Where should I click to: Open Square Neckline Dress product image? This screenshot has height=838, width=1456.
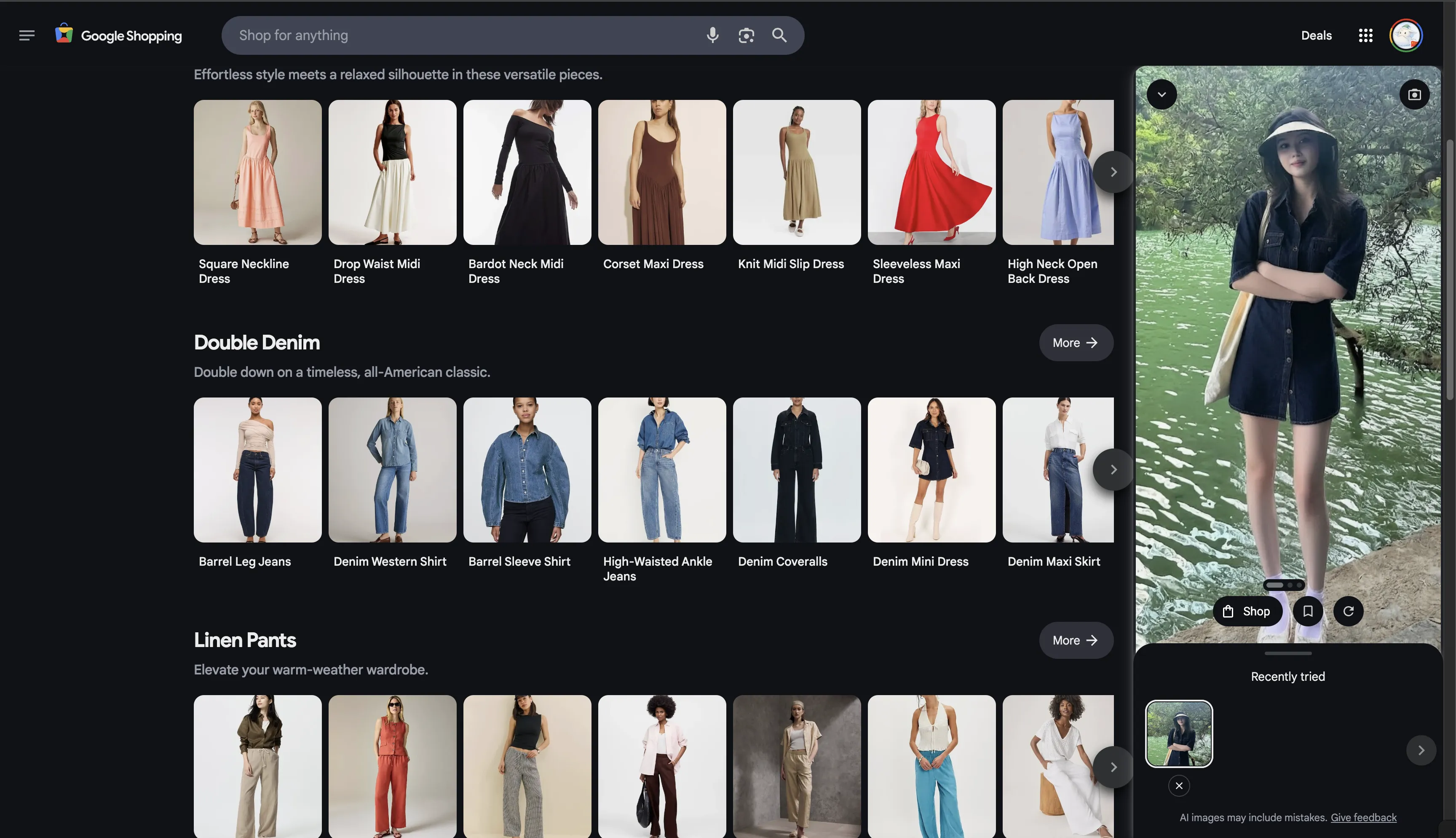[x=257, y=173]
